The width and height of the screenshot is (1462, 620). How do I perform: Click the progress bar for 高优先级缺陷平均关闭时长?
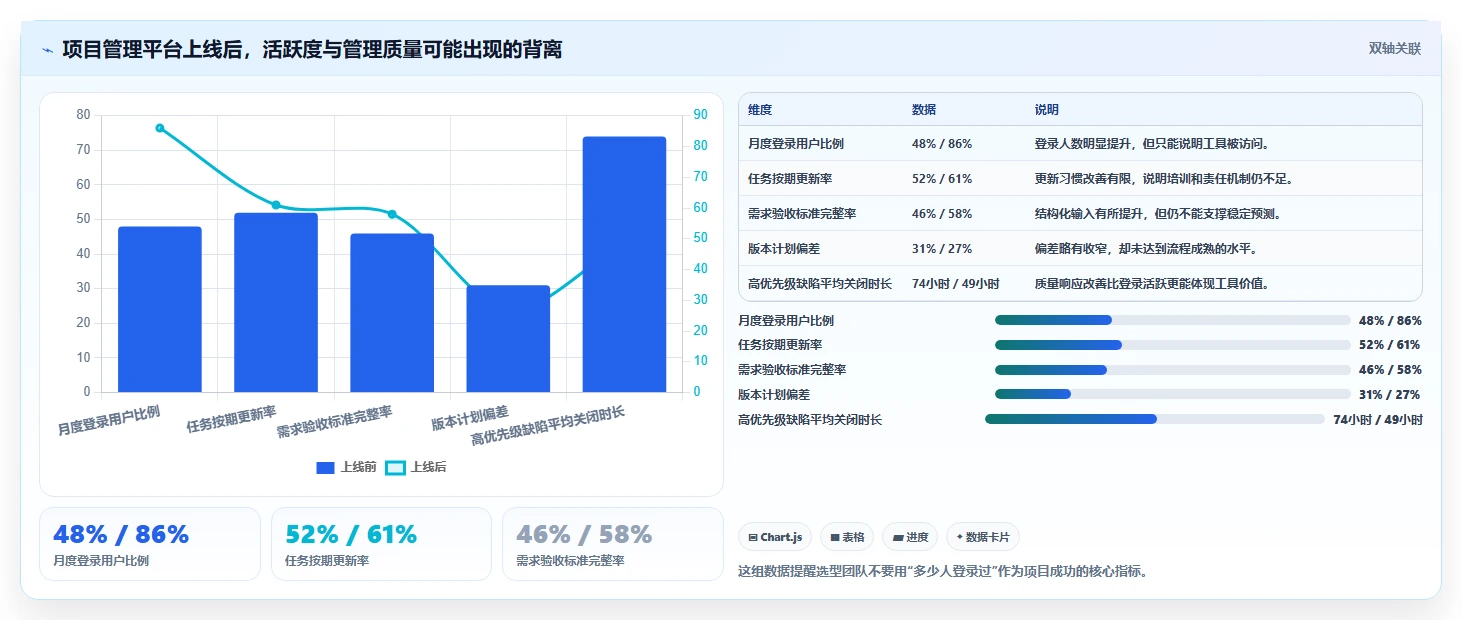point(1155,419)
